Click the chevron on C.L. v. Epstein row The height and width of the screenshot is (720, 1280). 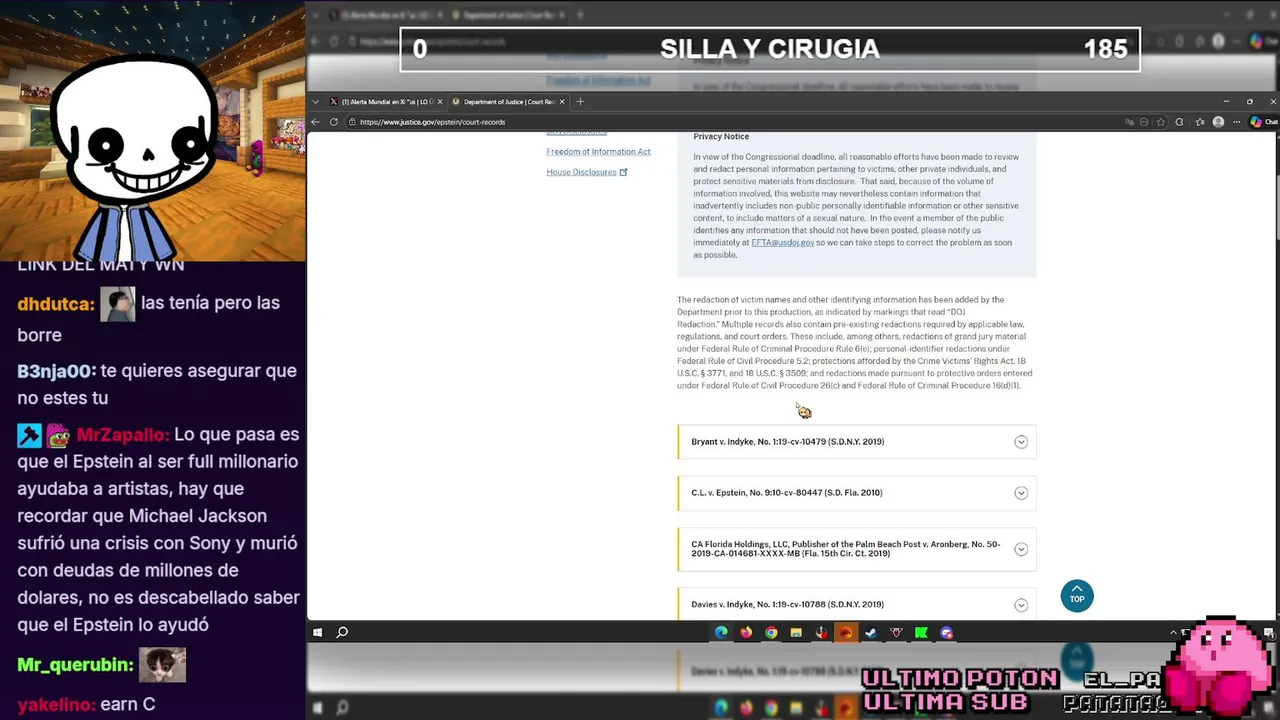coord(1021,493)
